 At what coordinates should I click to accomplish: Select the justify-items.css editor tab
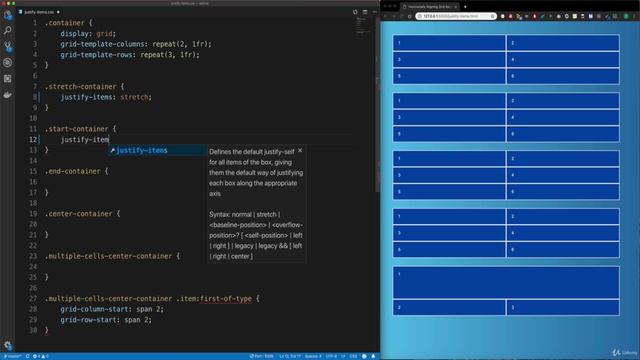click(x=39, y=12)
